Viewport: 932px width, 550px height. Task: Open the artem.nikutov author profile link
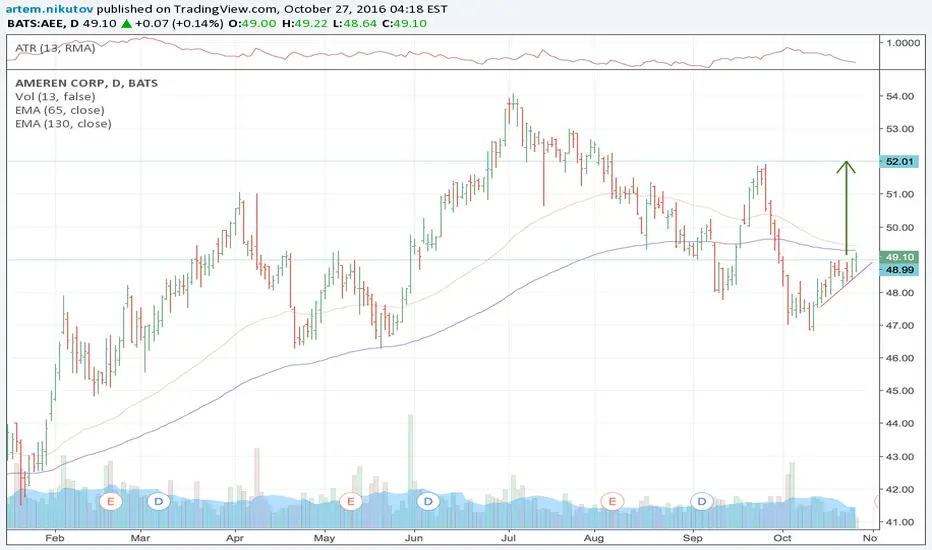click(x=49, y=9)
